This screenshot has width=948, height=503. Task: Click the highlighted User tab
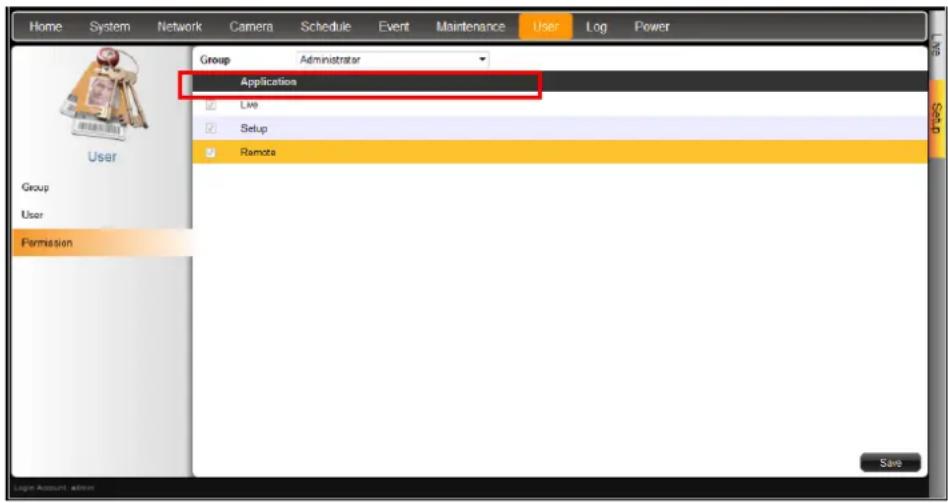[x=545, y=27]
